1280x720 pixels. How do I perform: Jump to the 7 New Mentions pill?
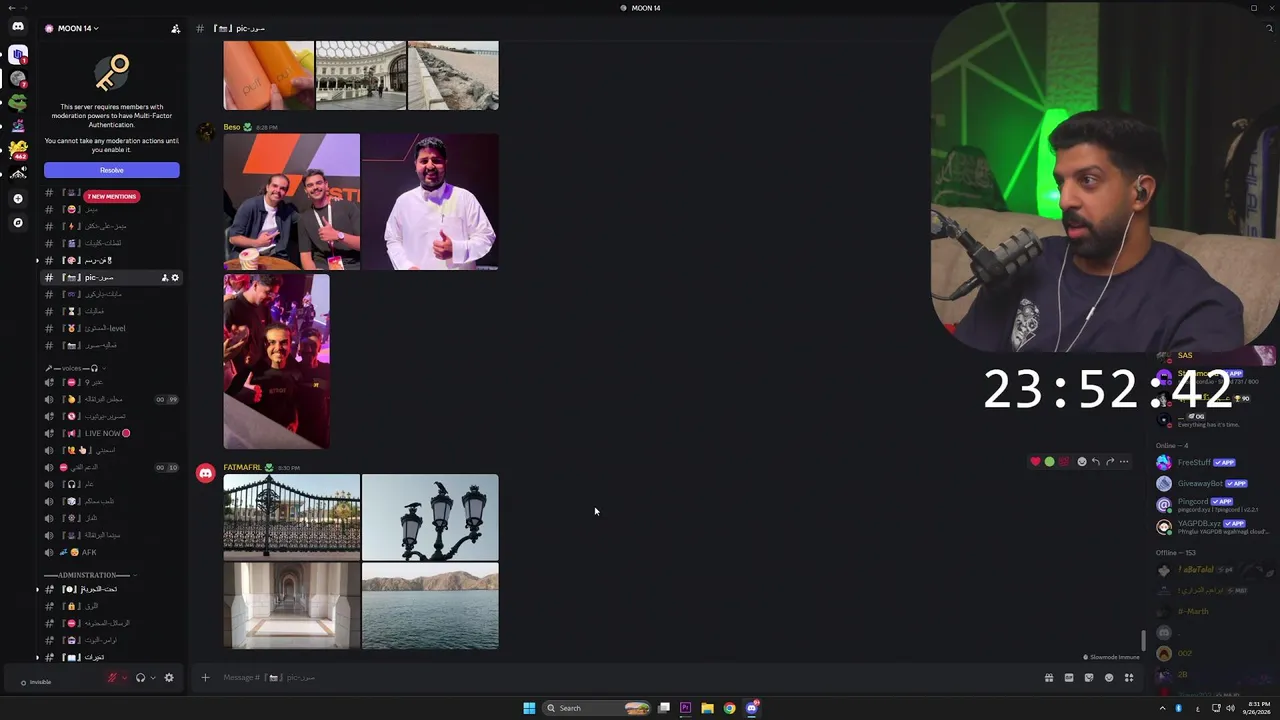pos(111,197)
